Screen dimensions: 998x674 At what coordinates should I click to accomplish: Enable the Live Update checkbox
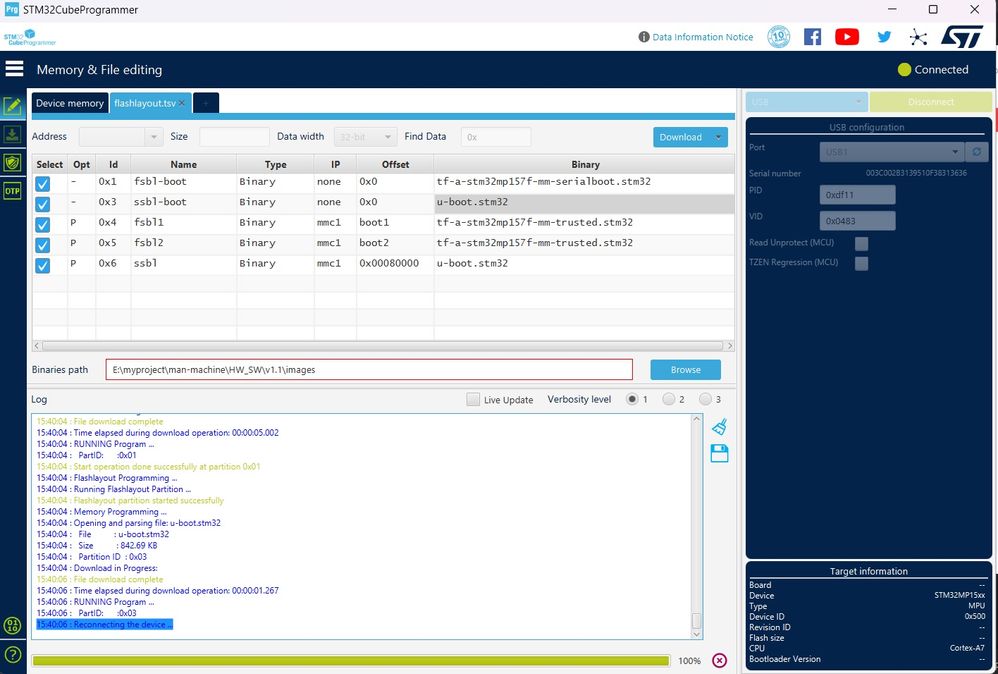(474, 400)
